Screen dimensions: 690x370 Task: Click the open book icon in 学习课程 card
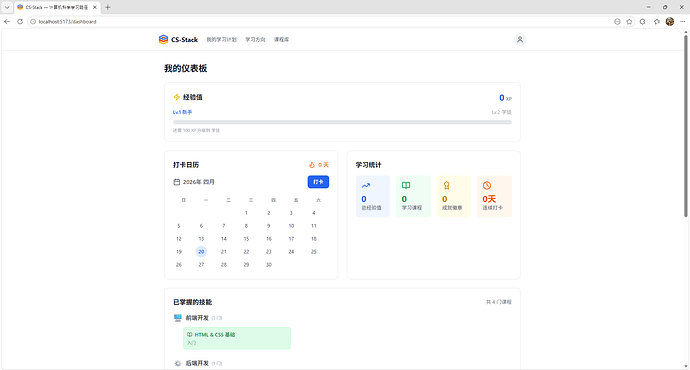[x=406, y=186]
